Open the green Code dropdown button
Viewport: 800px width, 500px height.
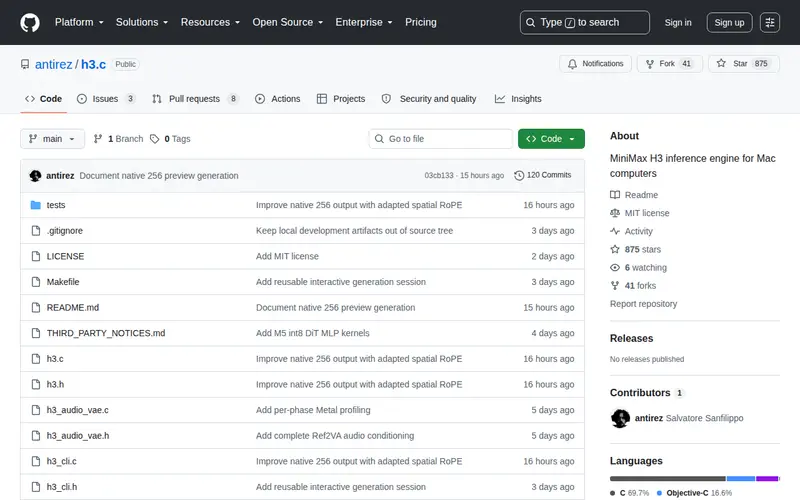point(551,139)
